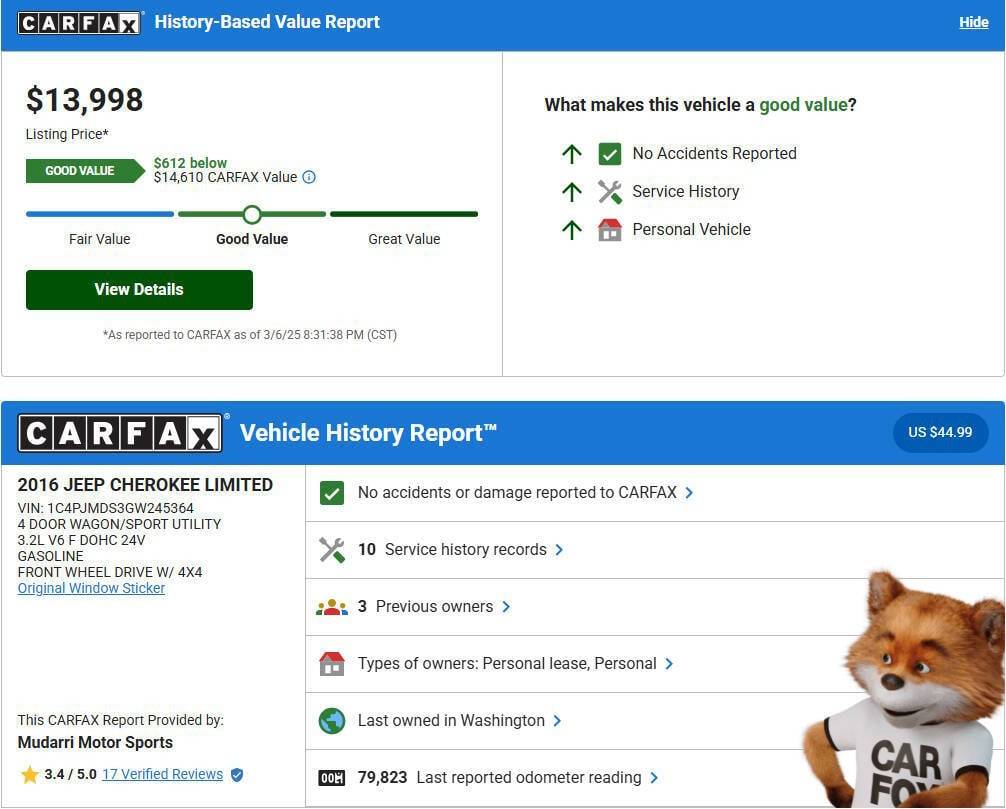Click the 2016 JEEP CHEROKEE LIMITED heading
Image resolution: width=1006 pixels, height=809 pixels.
[x=145, y=485]
